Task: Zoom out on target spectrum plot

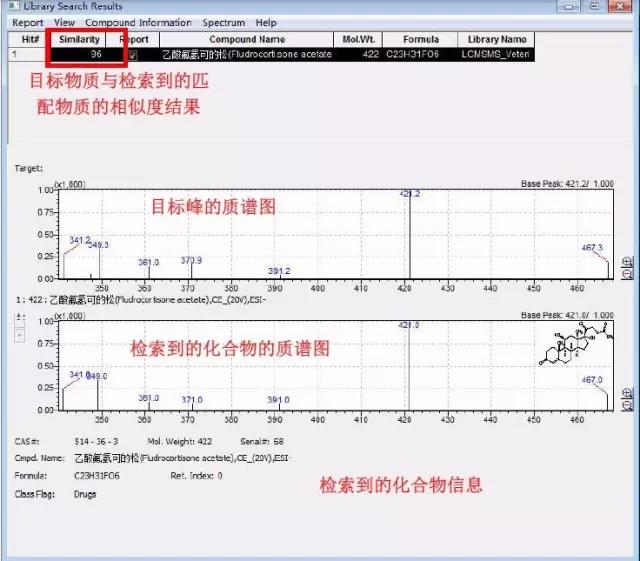Action: coord(627,275)
